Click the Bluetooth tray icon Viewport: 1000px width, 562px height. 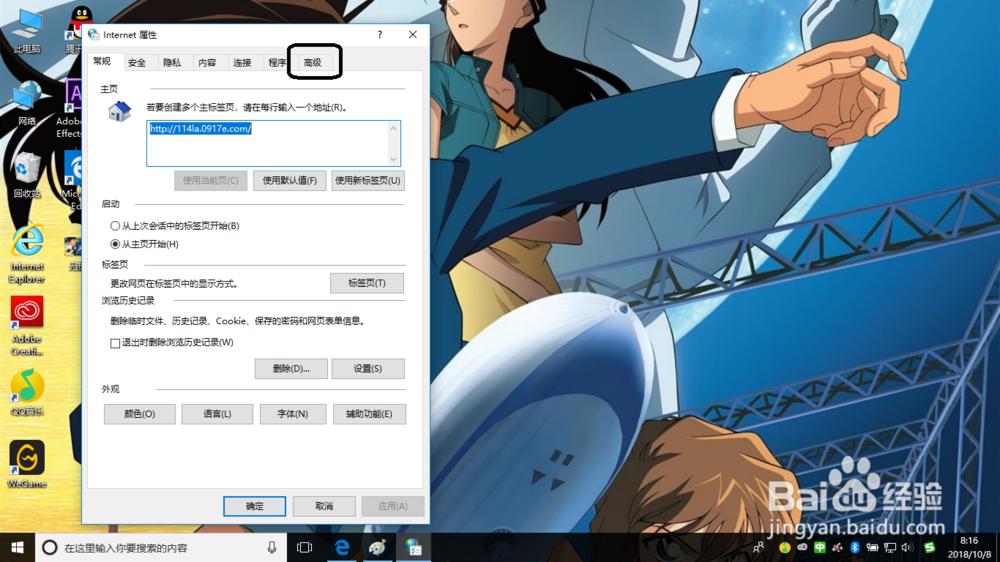(x=855, y=547)
